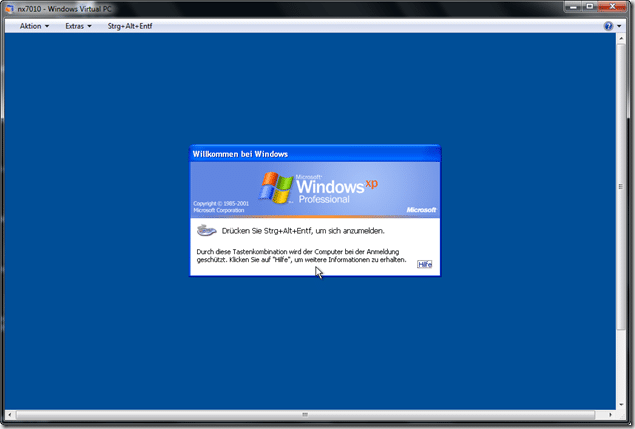Click the keyboard icon in the welcome dialog

[207, 231]
